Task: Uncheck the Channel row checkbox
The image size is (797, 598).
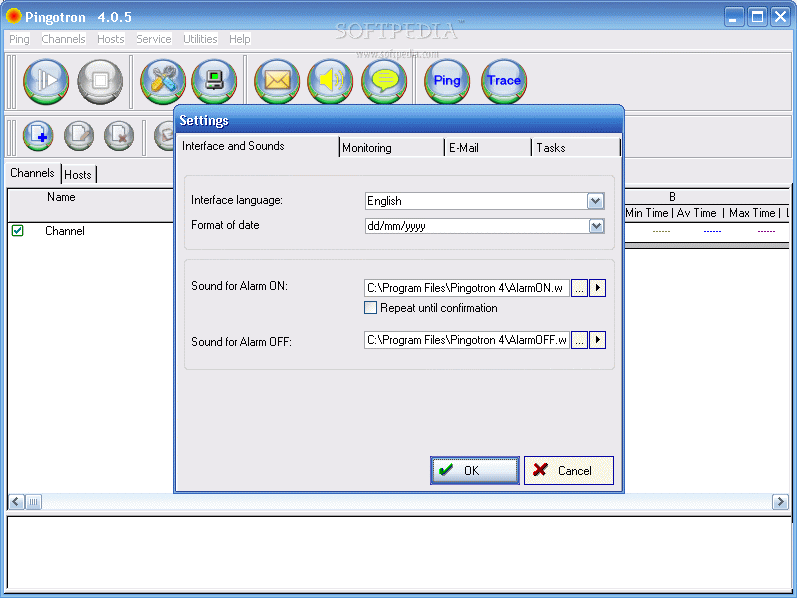Action: click(x=18, y=230)
